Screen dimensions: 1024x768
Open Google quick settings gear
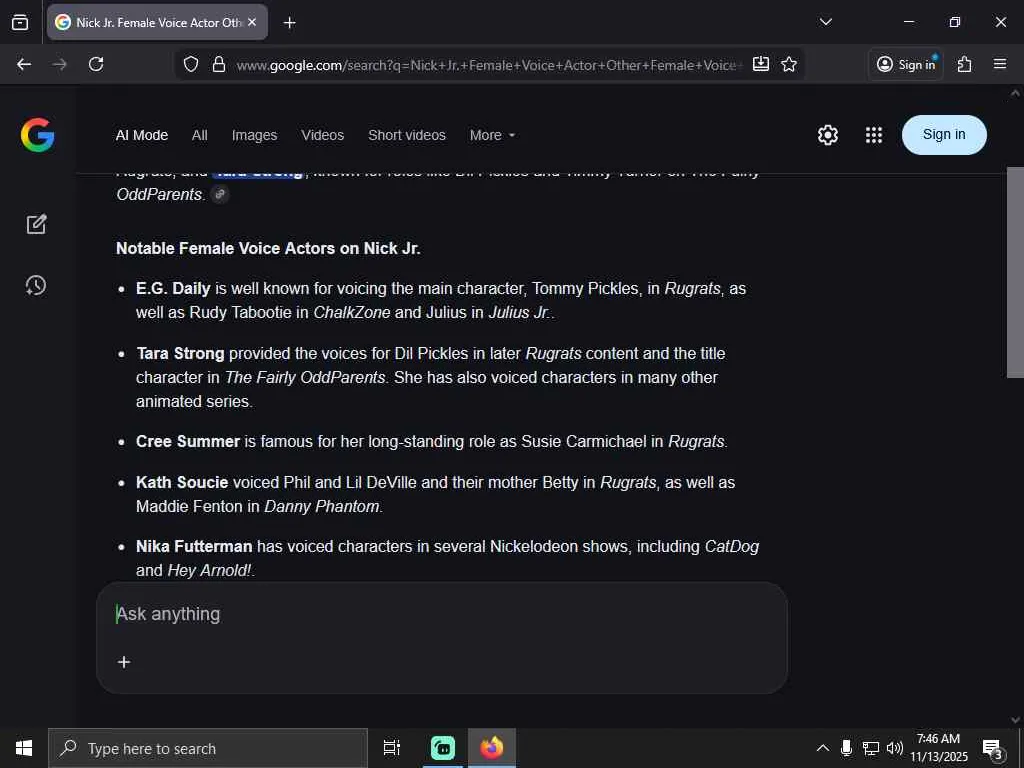pyautogui.click(x=827, y=135)
